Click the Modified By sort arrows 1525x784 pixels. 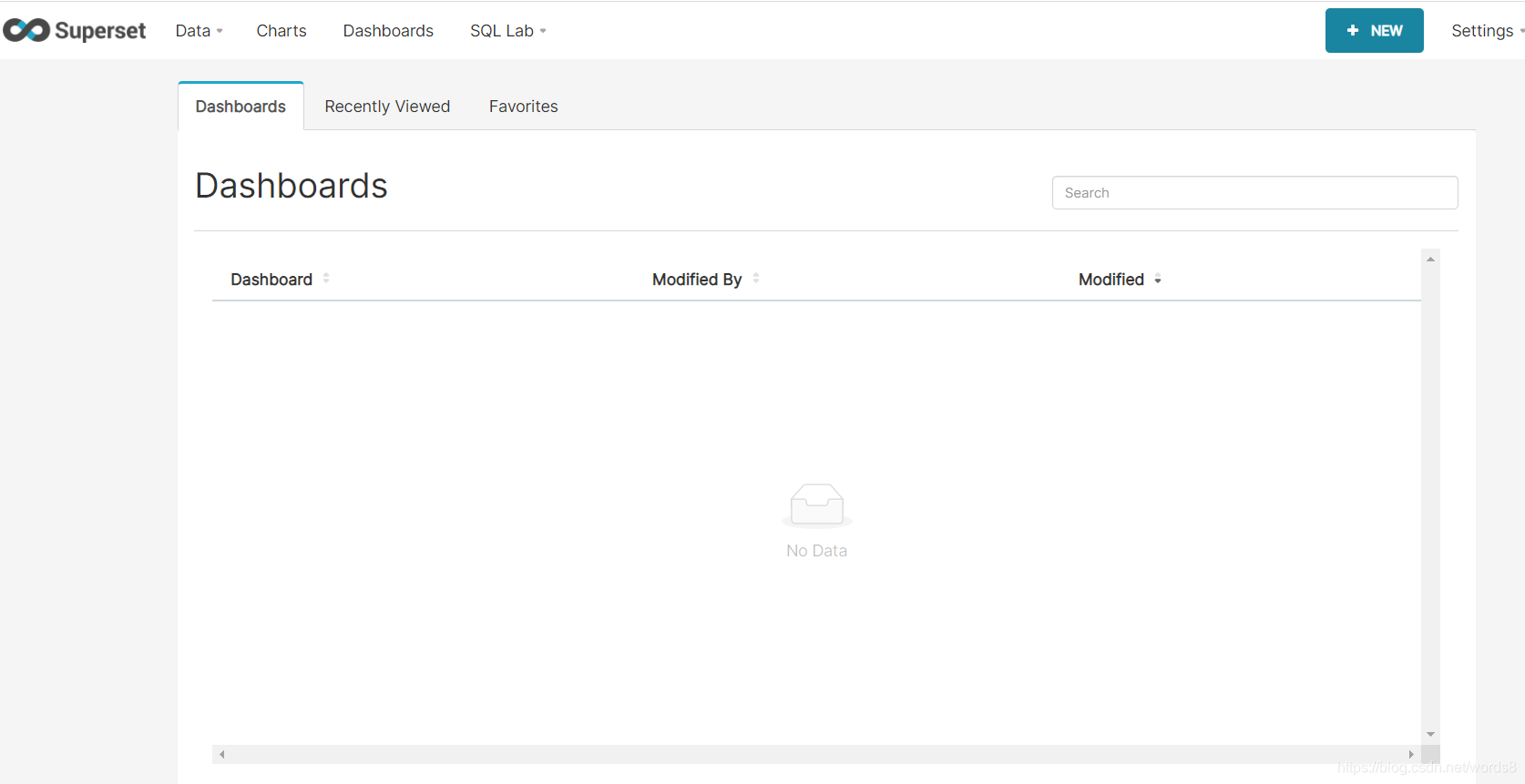(756, 279)
